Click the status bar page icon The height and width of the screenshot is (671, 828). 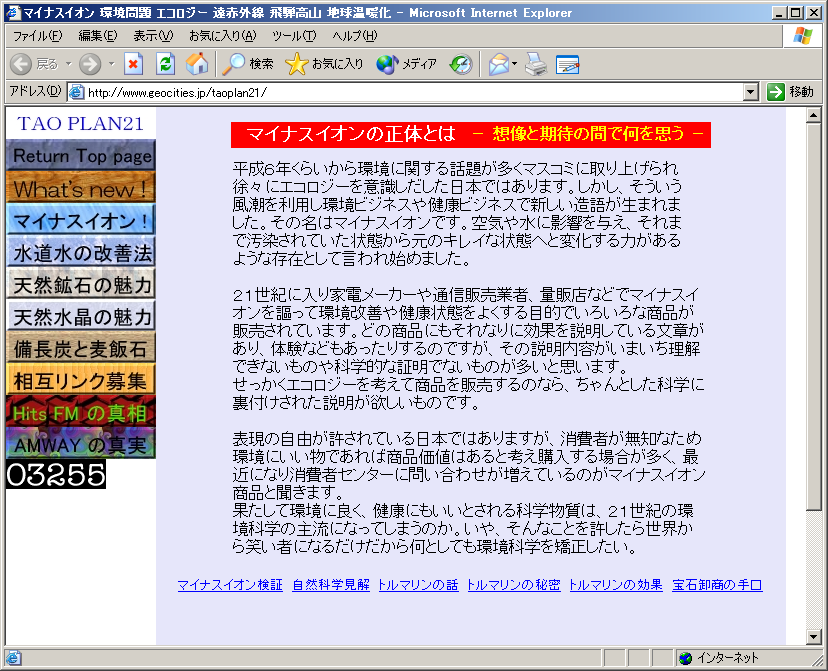tap(13, 658)
